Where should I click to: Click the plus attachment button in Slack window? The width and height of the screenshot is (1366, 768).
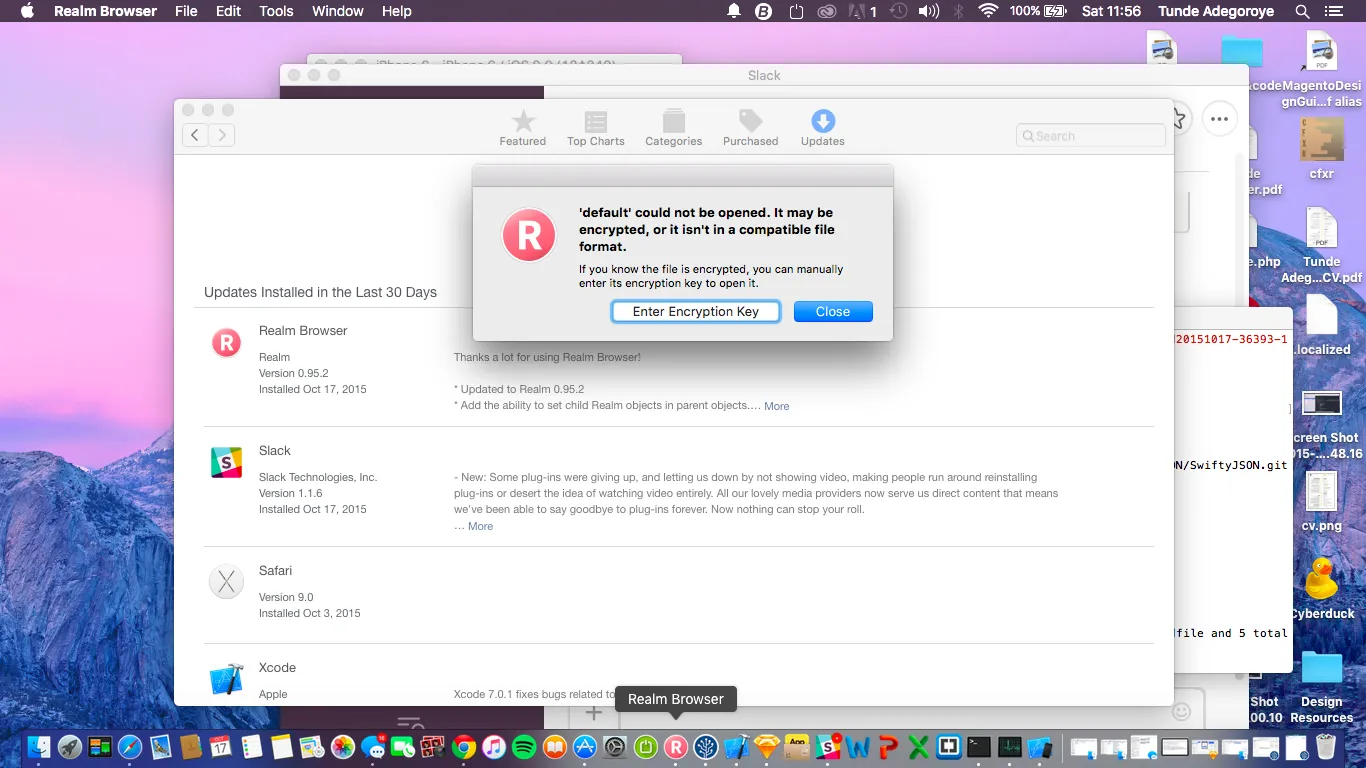593,713
